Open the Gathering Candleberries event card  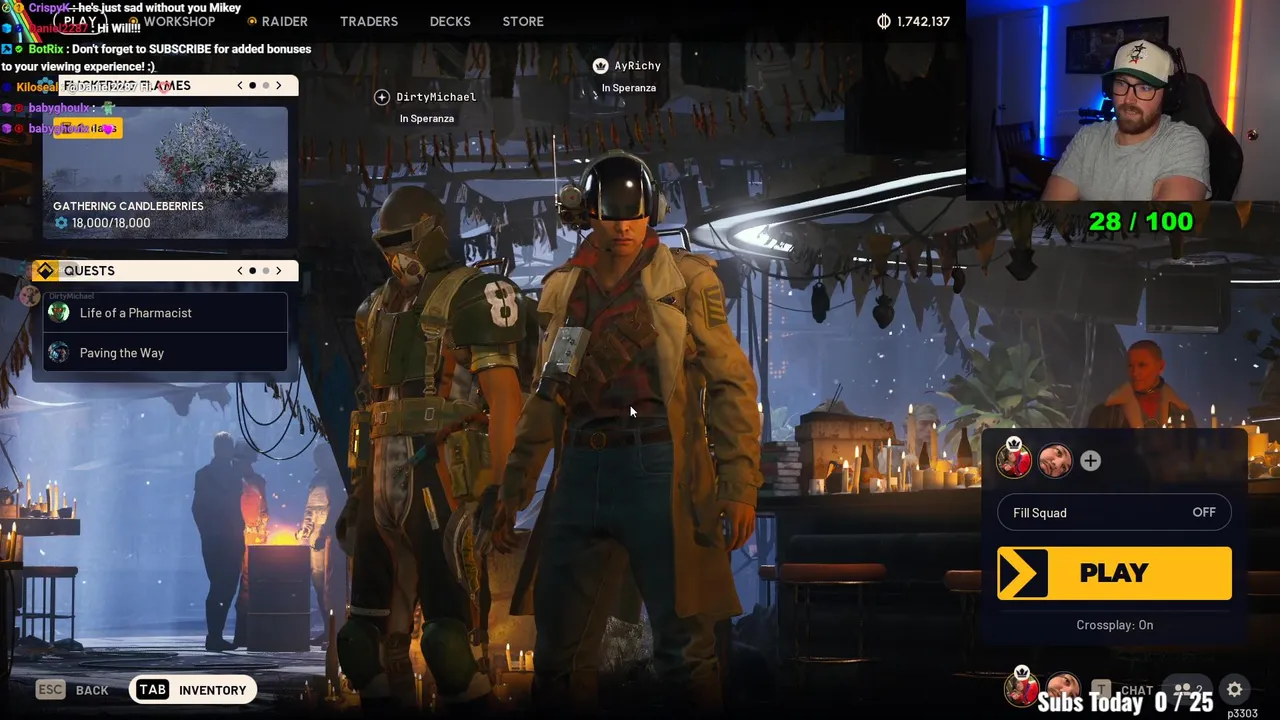pyautogui.click(x=165, y=172)
